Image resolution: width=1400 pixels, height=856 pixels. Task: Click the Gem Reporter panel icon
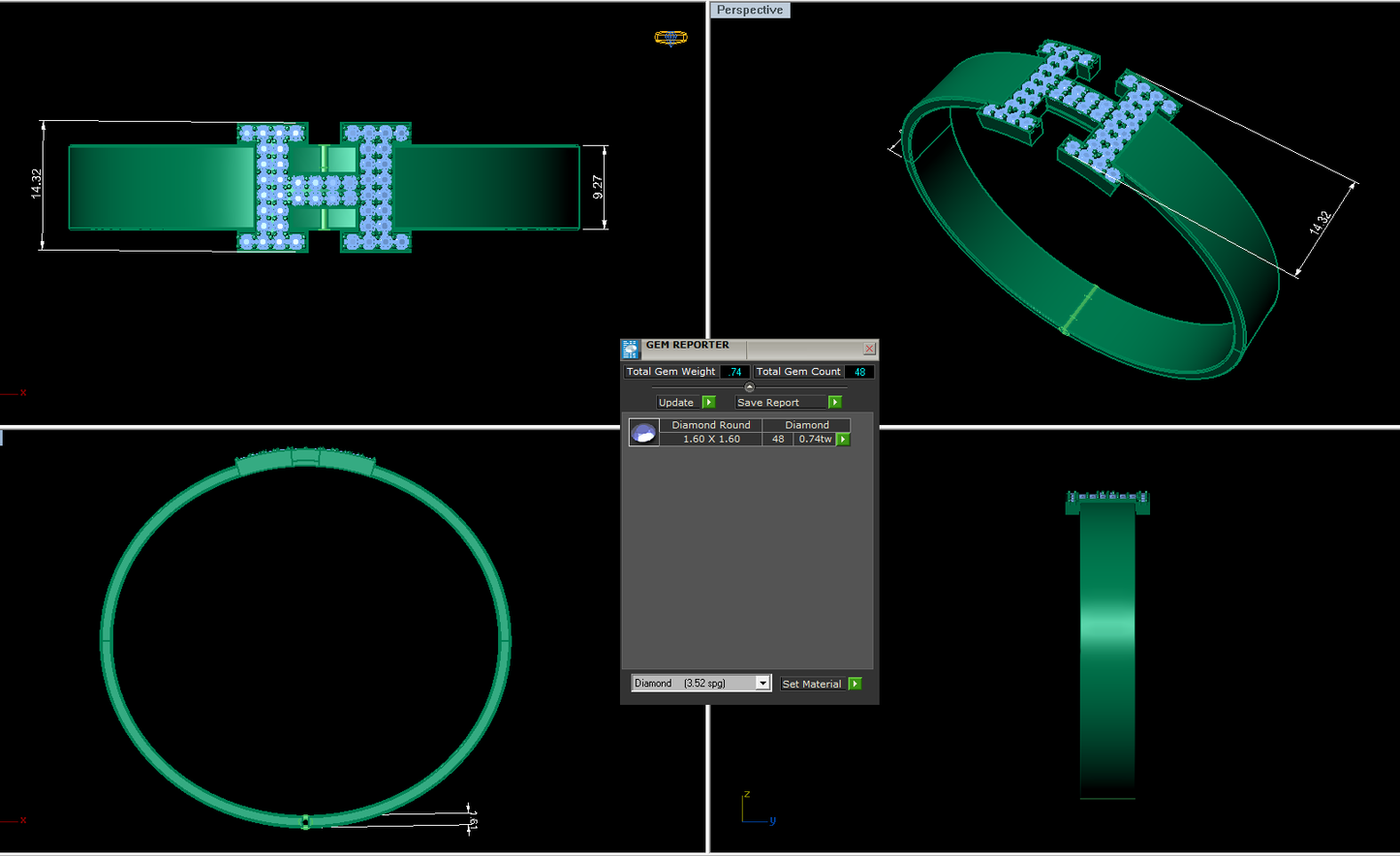pyautogui.click(x=631, y=350)
